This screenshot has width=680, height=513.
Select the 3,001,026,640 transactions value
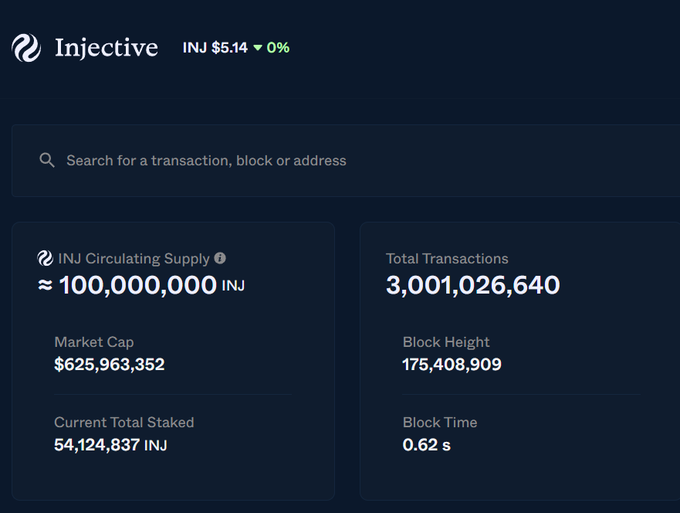473,285
